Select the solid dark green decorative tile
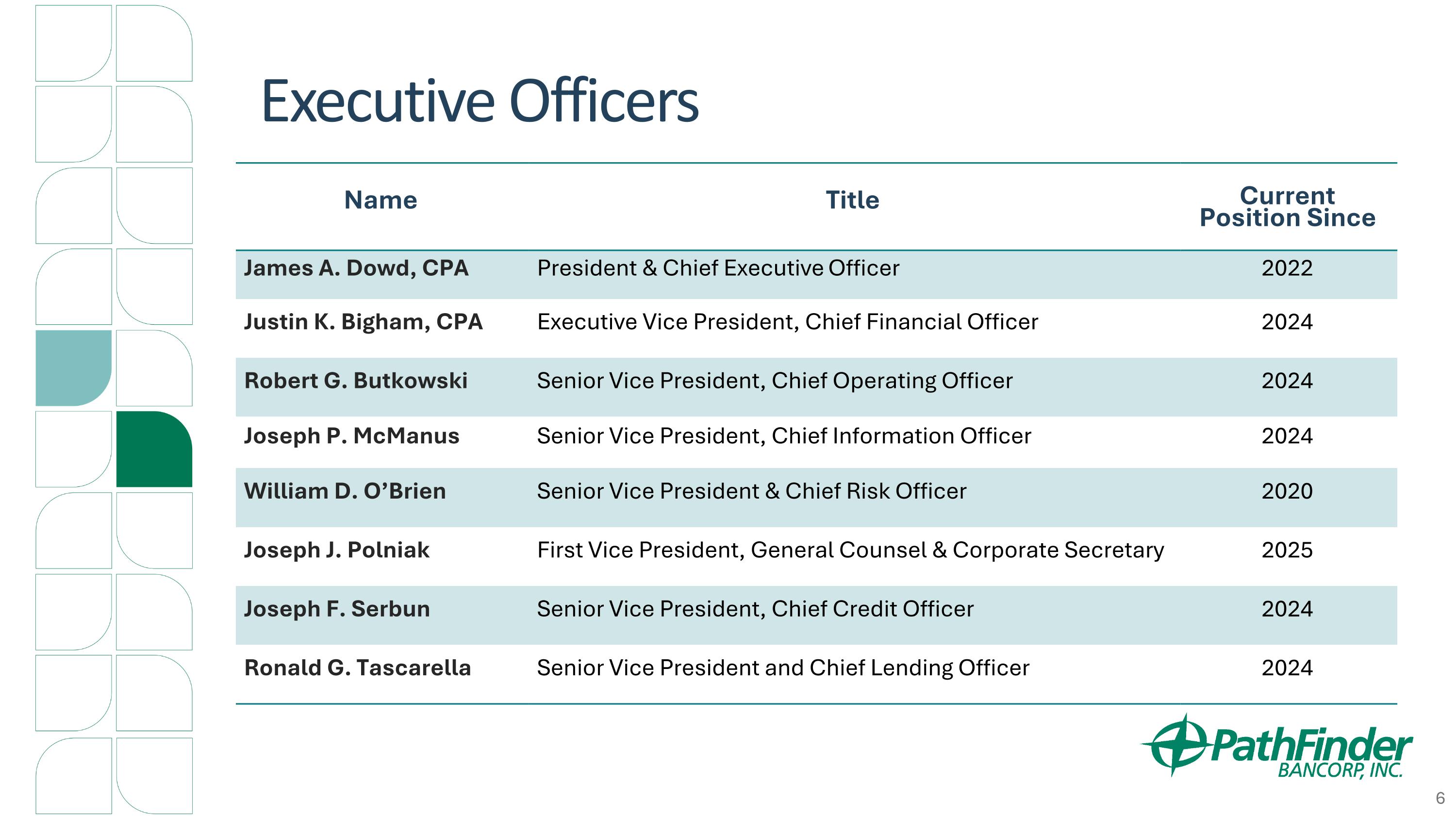The image size is (1456, 819). (154, 450)
